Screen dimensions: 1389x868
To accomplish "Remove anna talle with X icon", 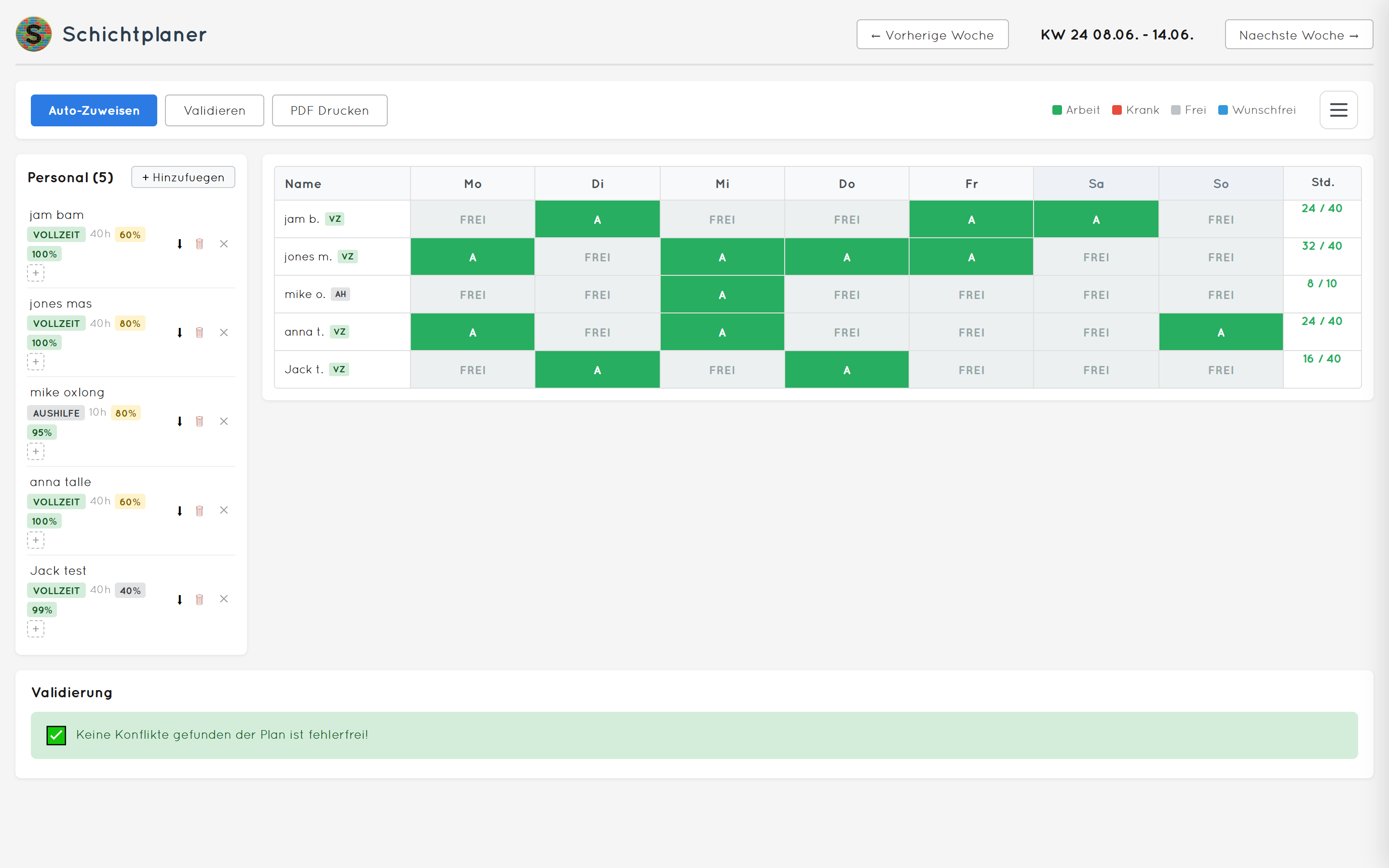I will (x=224, y=510).
